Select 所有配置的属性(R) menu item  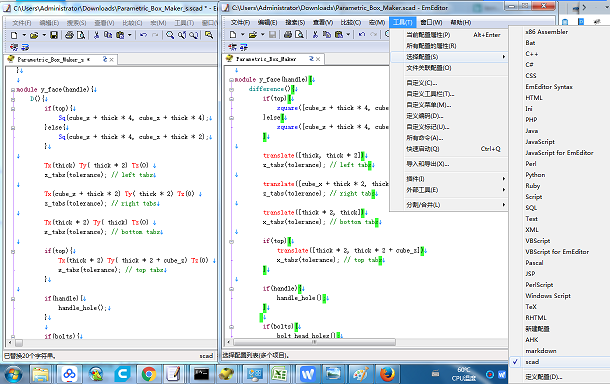(x=449, y=46)
